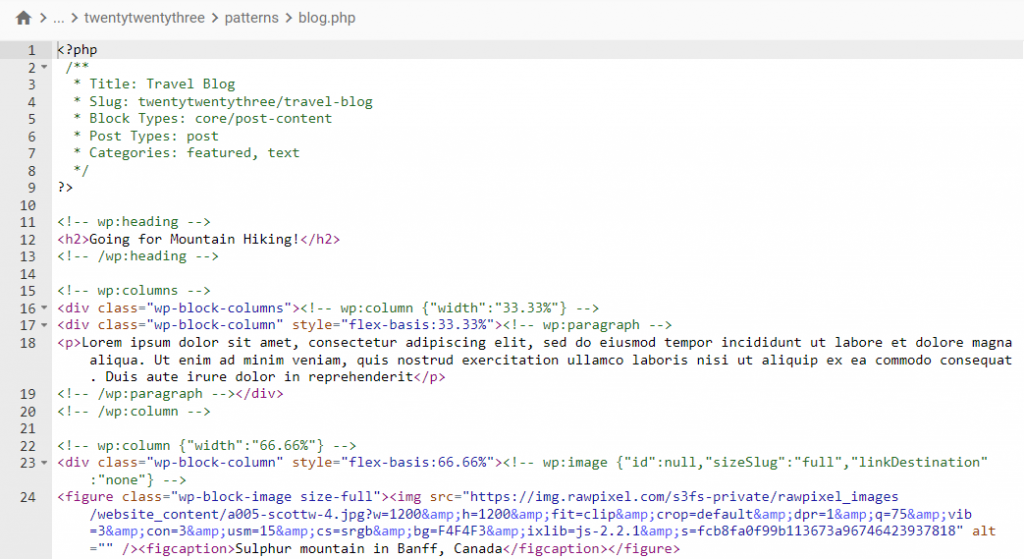Click 'Duis aute irure dolor in reprehenderit' text

coord(259,377)
